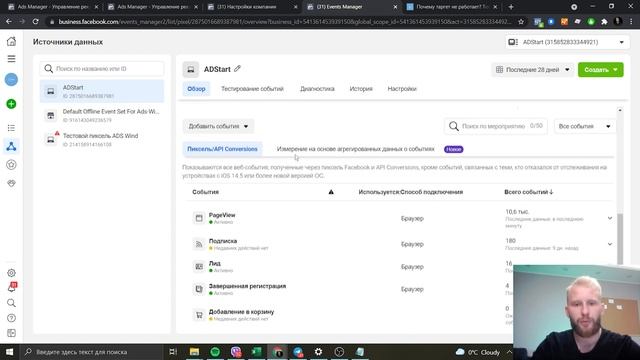640x360 pixels.
Task: Open the Все события filter dropdown
Action: (584, 126)
